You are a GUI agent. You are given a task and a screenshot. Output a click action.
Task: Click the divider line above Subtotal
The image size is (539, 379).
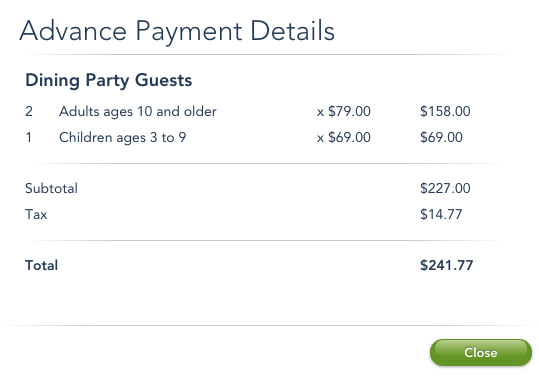(265, 164)
